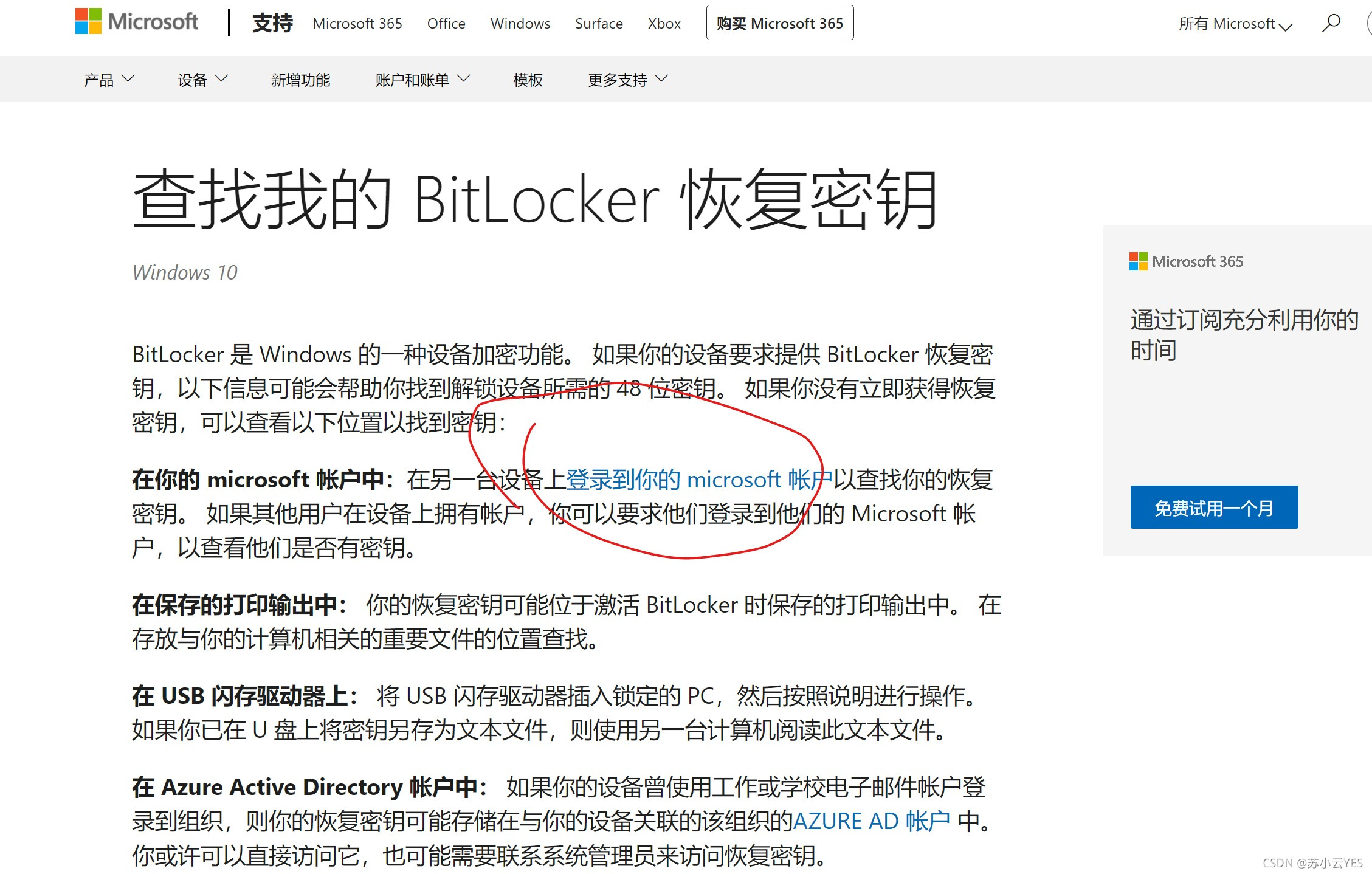Image resolution: width=1372 pixels, height=874 pixels.
Task: Go to the 支持 home link
Action: coord(272,23)
